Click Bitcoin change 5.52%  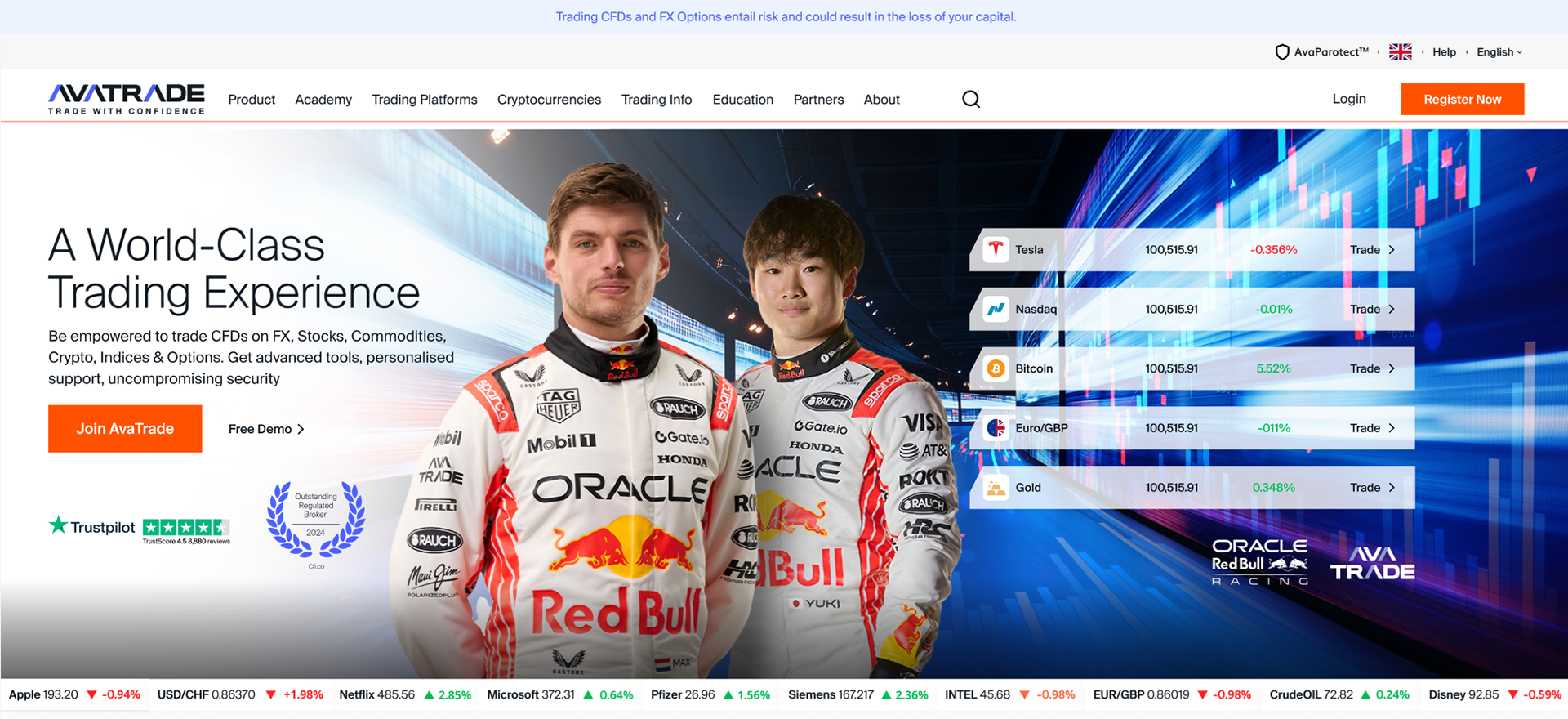tap(1273, 368)
